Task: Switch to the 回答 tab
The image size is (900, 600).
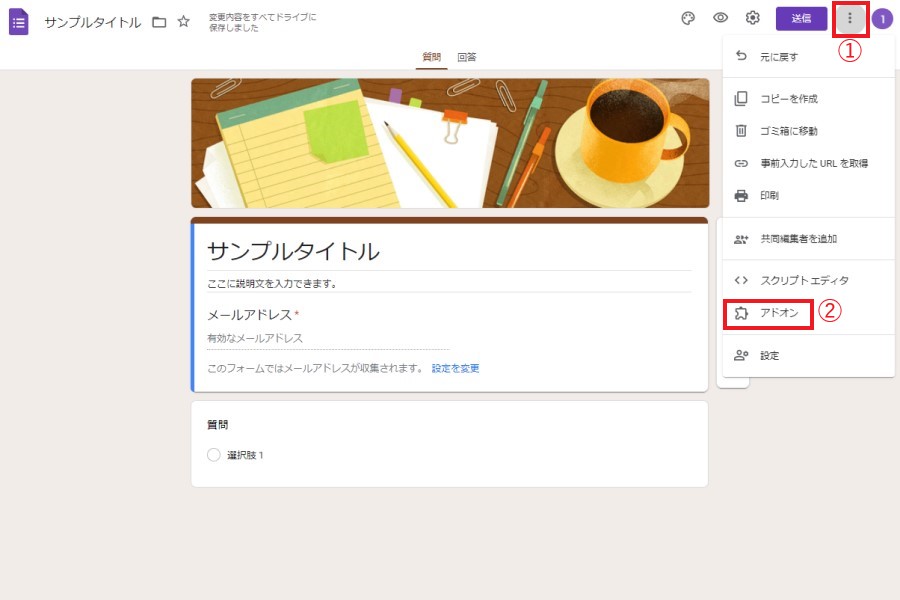Action: [467, 57]
